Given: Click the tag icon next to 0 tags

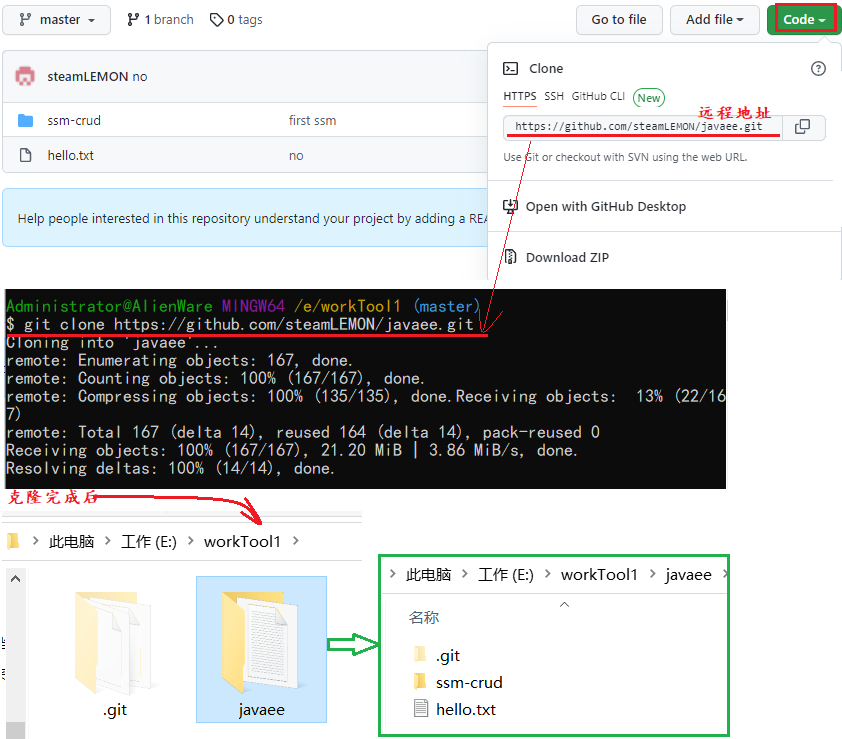Looking at the screenshot, I should [x=216, y=20].
